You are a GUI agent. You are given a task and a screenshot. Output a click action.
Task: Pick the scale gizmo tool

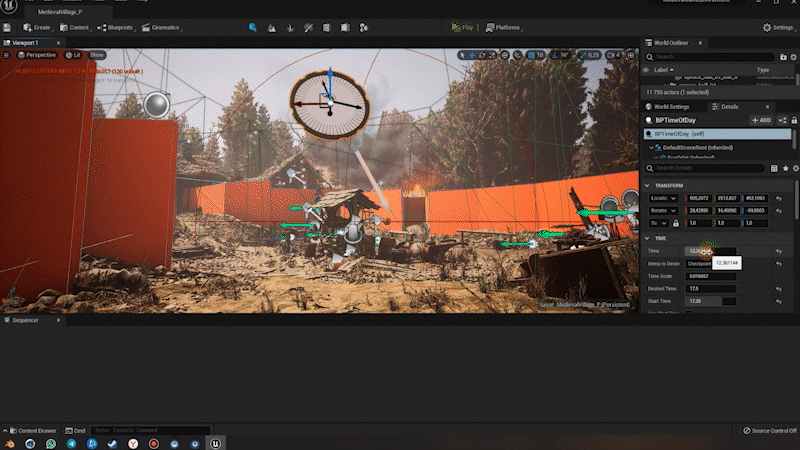click(x=492, y=55)
